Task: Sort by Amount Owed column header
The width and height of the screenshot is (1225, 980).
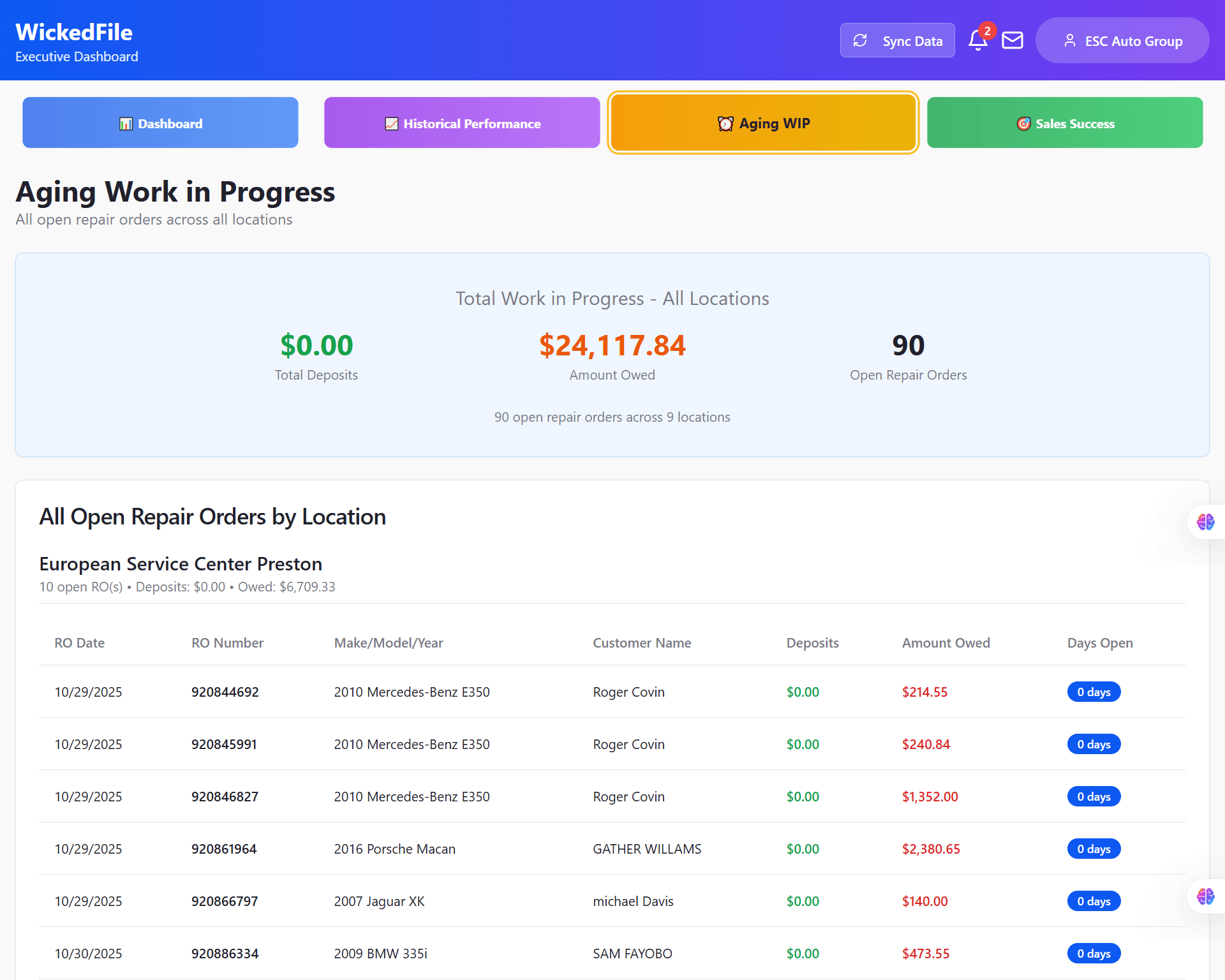Action: pos(946,643)
